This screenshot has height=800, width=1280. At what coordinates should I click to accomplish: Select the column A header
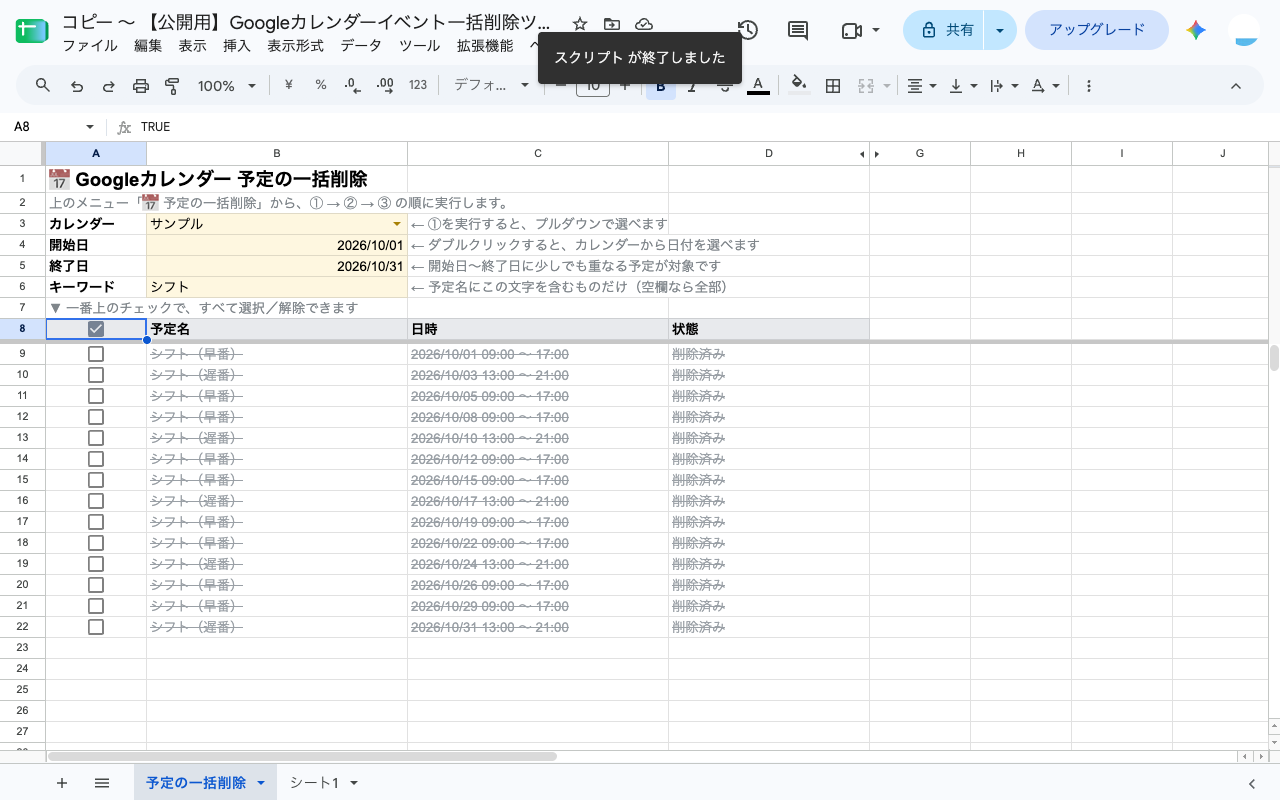click(96, 153)
